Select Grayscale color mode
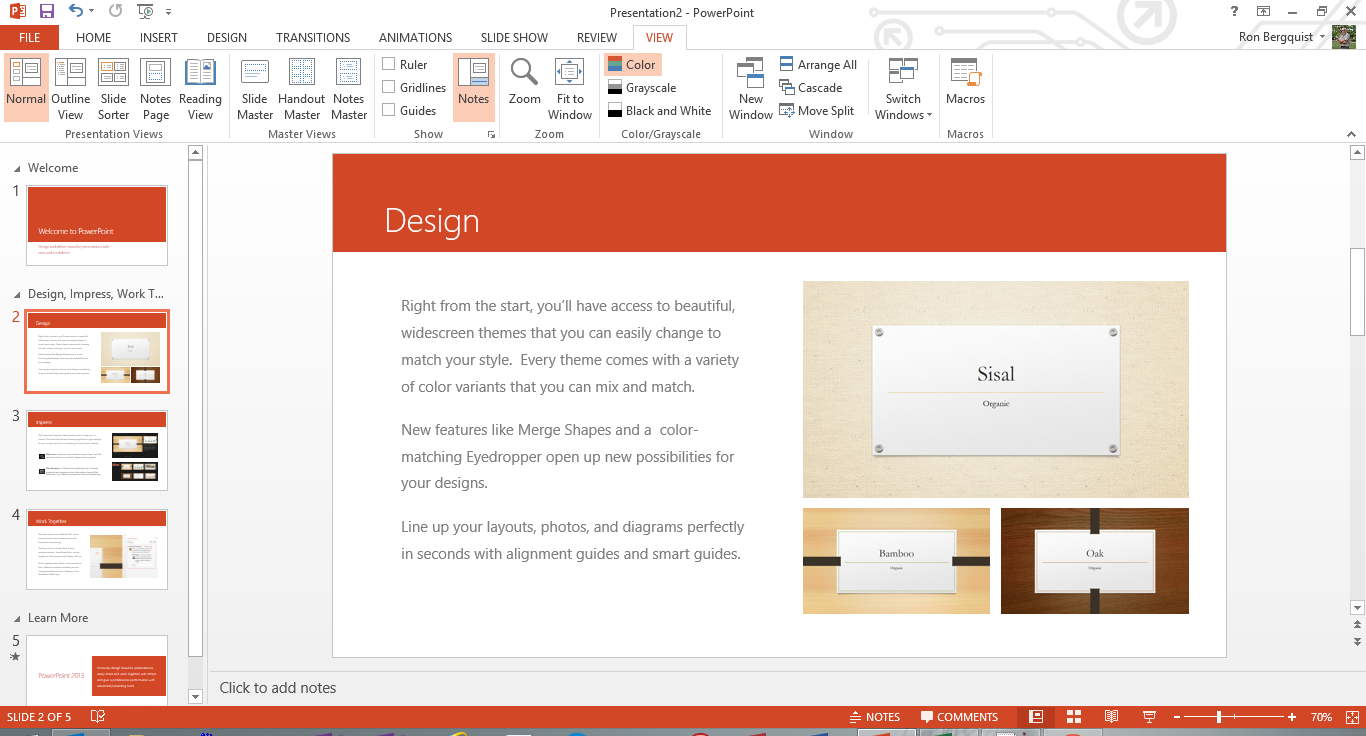Screen dimensions: 1366x736 click(x=641, y=88)
